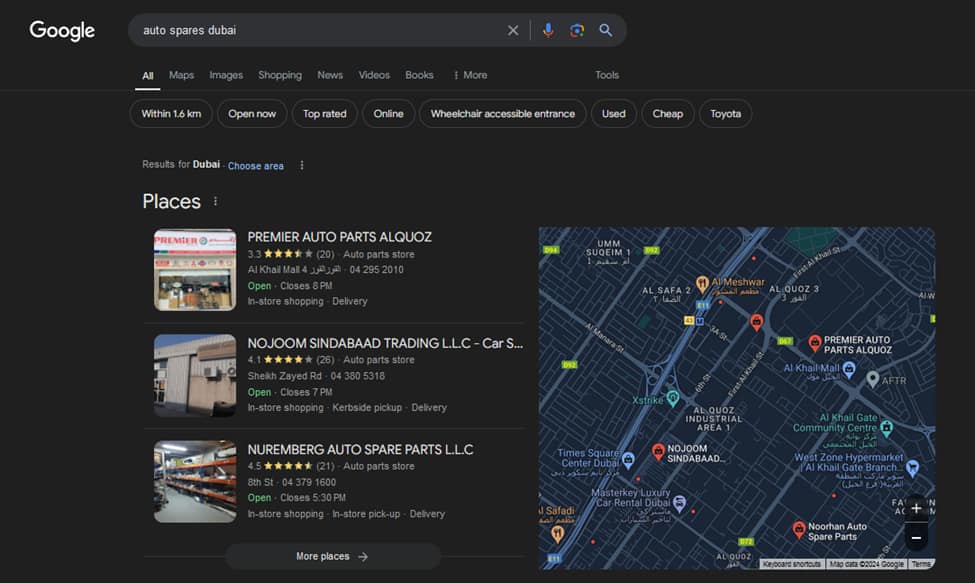Clear the search query using the X icon
This screenshot has width=975, height=583.
[513, 30]
